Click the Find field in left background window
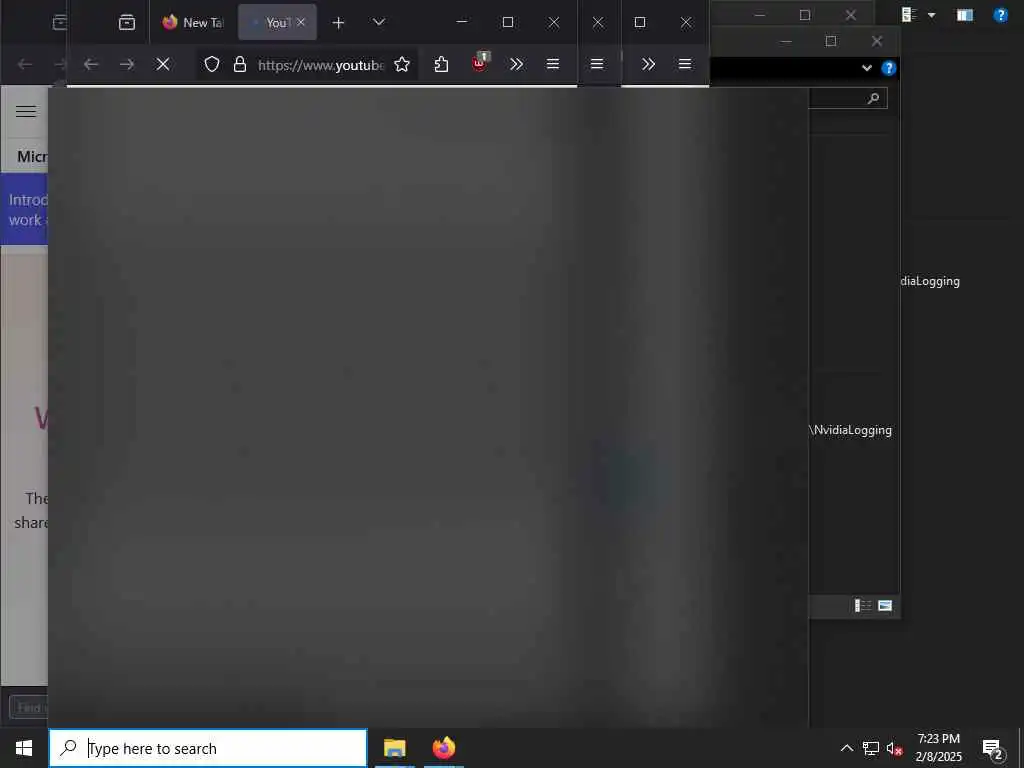The image size is (1024, 768). tap(28, 707)
